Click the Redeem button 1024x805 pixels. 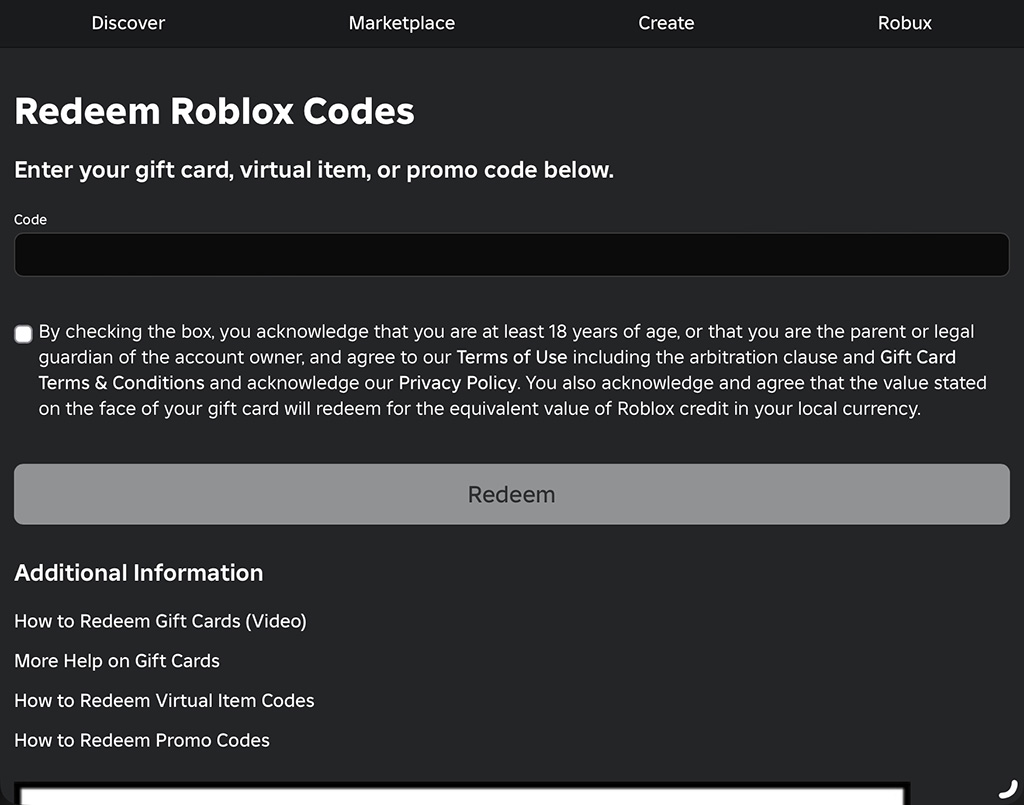511,494
